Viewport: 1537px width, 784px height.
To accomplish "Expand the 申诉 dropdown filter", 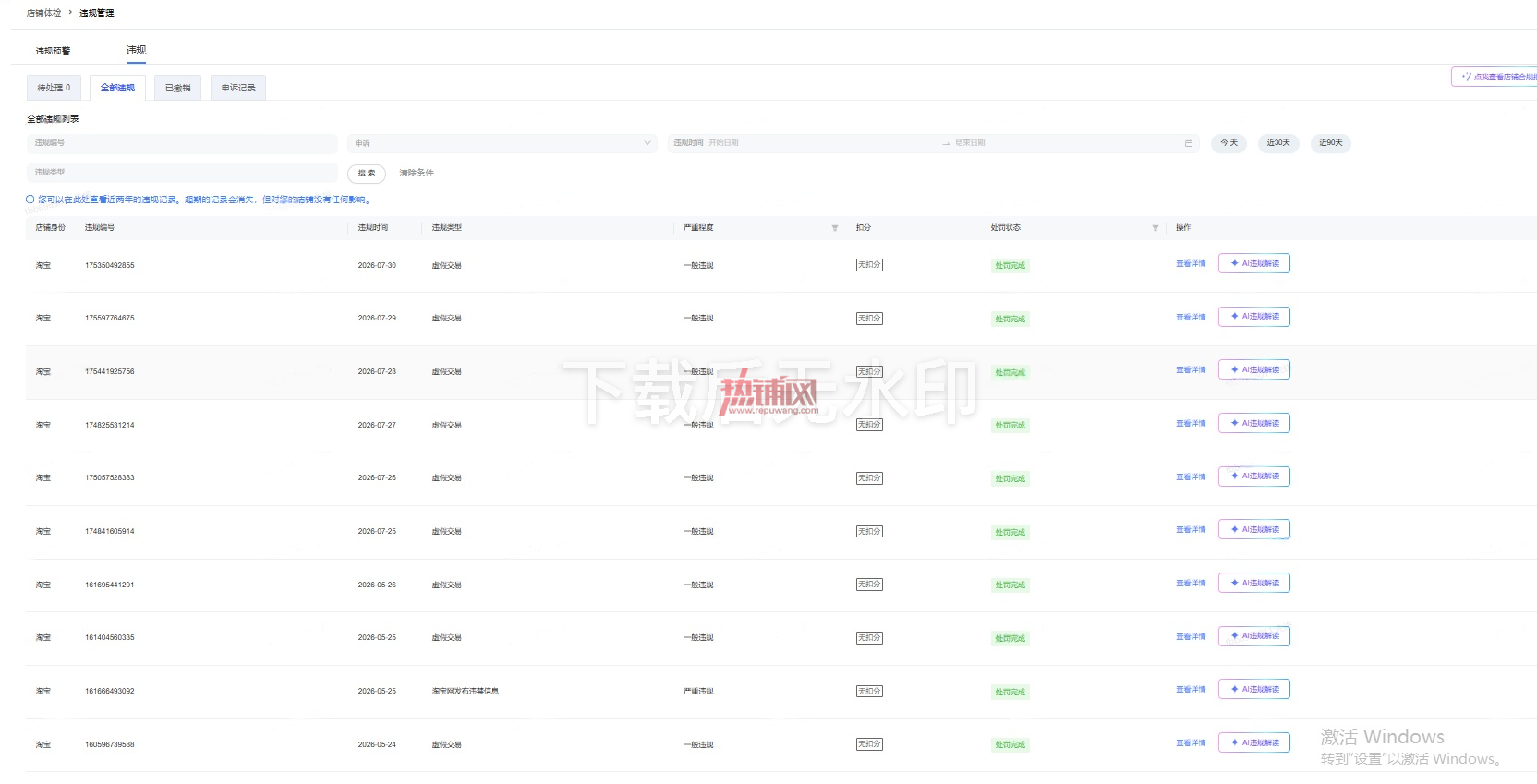I will pos(502,143).
